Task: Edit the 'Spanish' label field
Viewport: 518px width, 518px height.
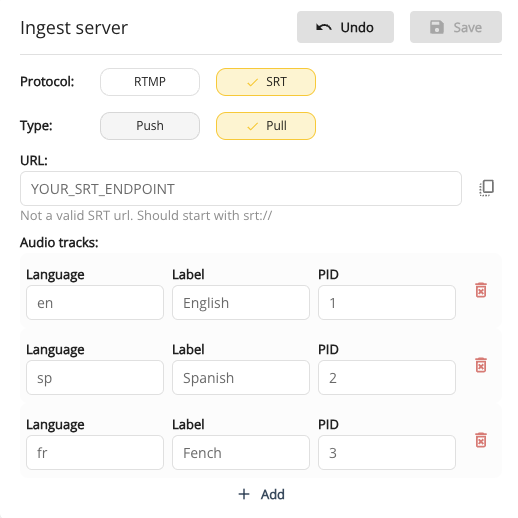Action: click(x=241, y=378)
